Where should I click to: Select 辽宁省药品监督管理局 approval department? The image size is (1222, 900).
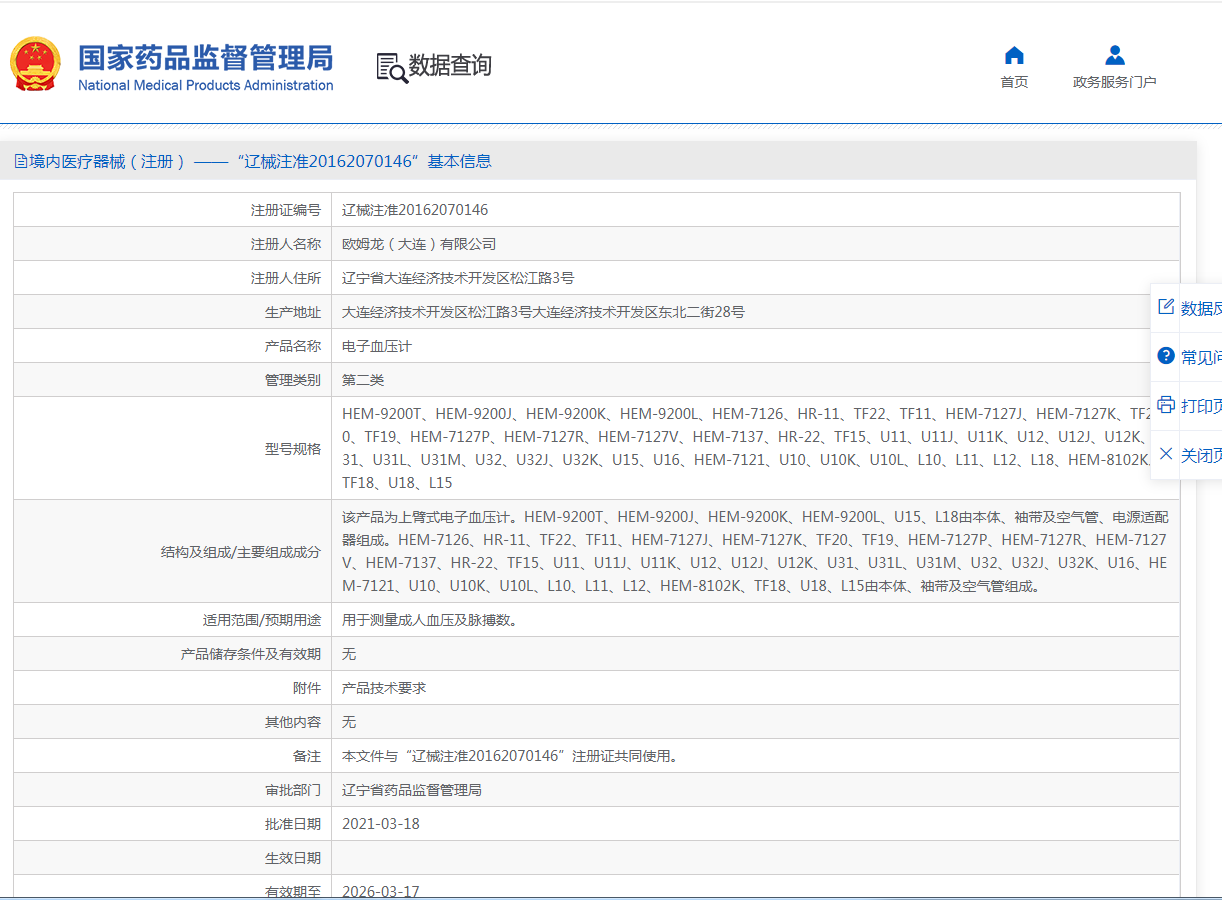coord(412,790)
